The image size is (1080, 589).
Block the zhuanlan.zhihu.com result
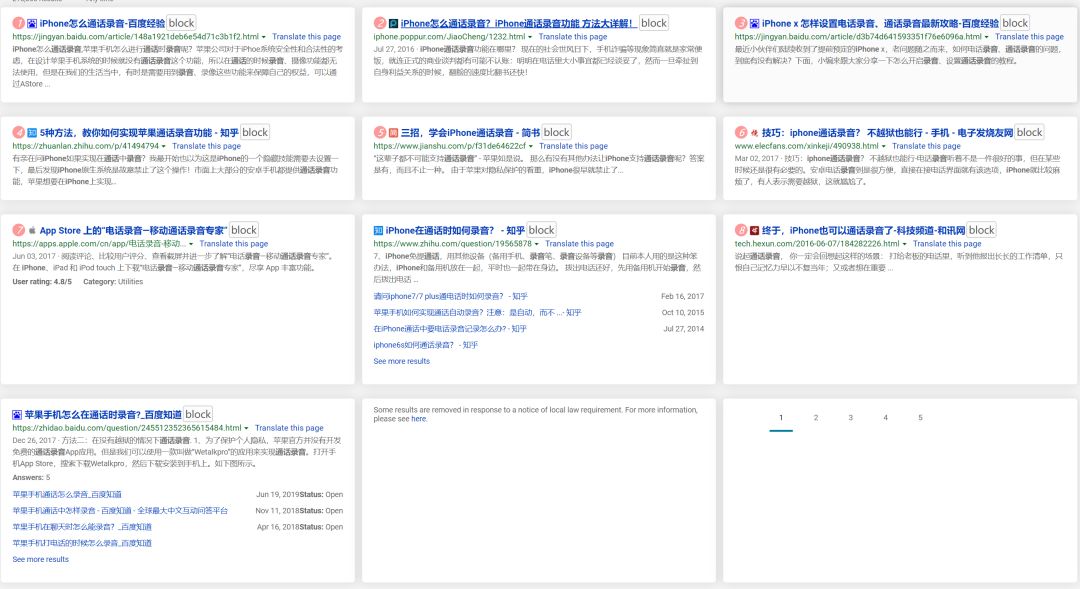pos(255,132)
